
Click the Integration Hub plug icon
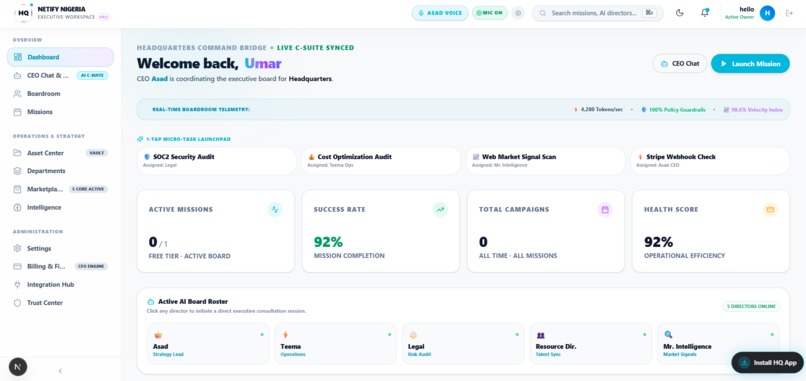point(17,284)
